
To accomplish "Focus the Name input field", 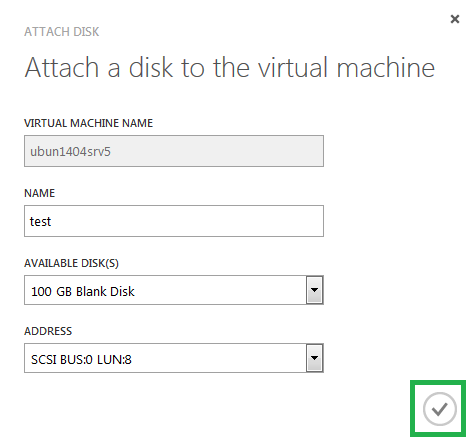I will (174, 221).
